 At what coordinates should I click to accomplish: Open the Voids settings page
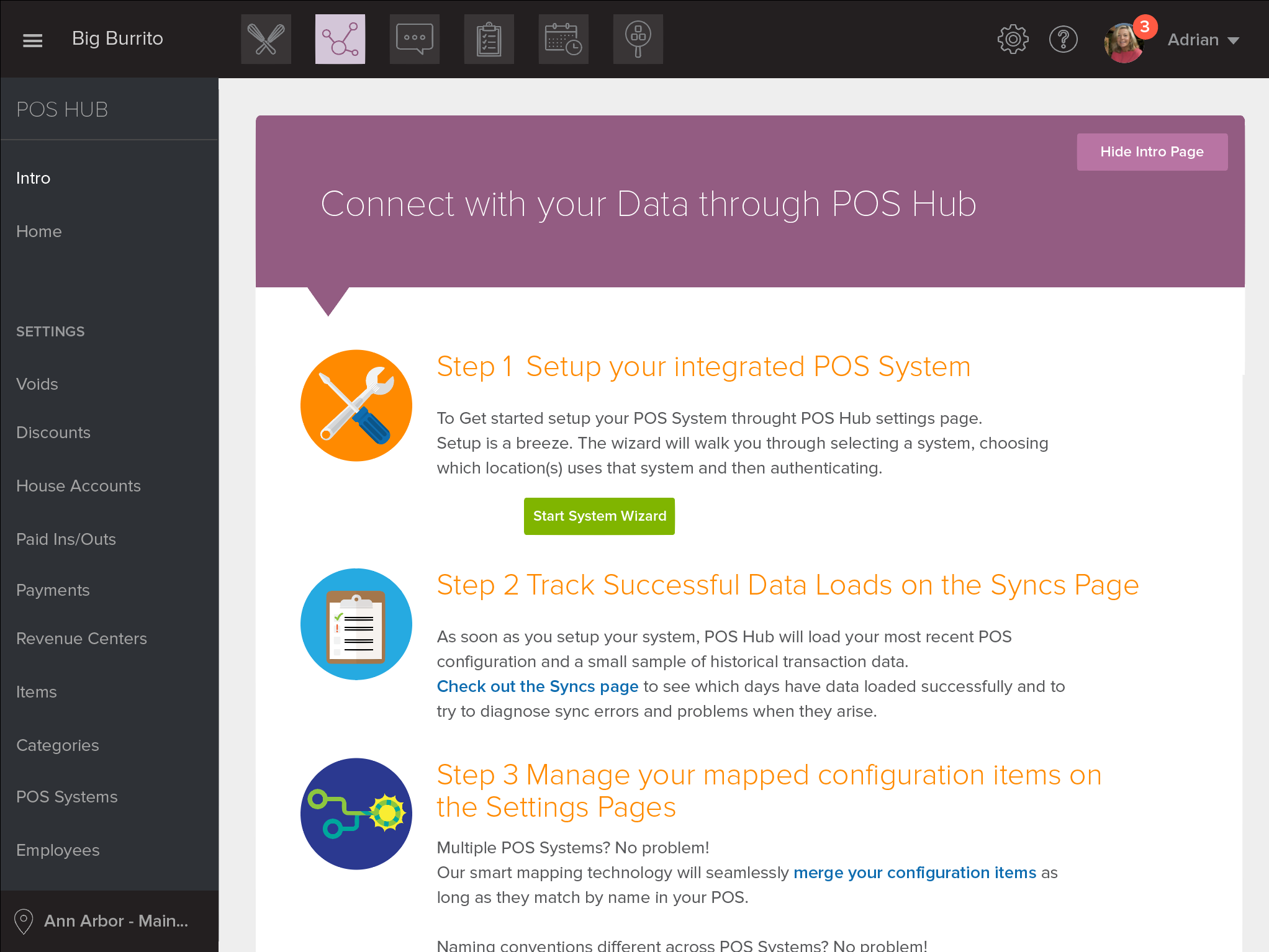(x=37, y=384)
